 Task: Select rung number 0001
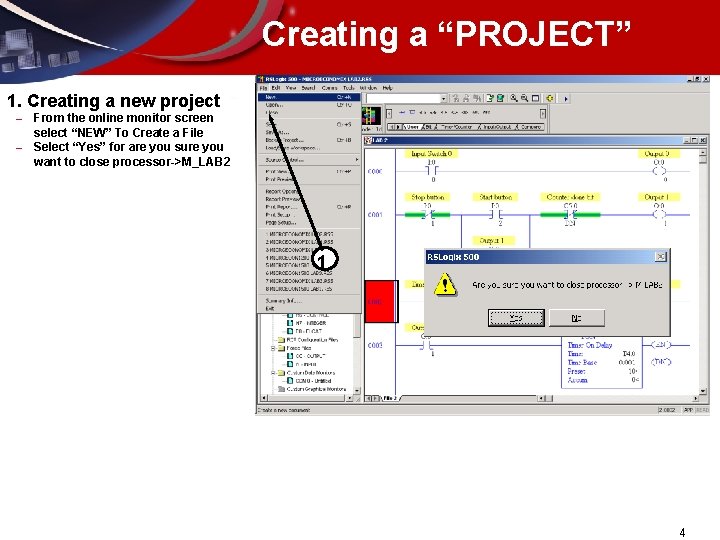coord(375,214)
